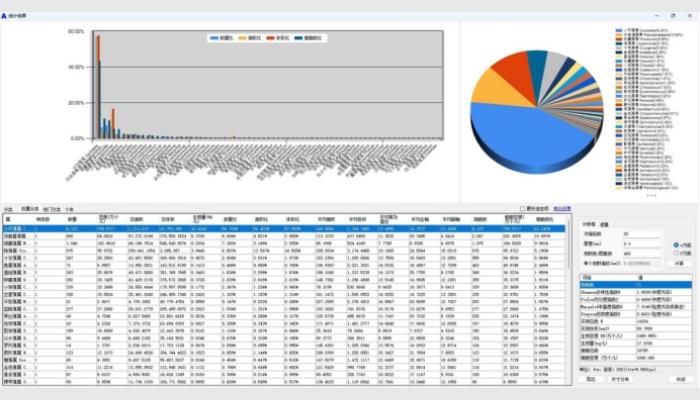
Task: Click the 导出 export button
Action: [x=590, y=380]
